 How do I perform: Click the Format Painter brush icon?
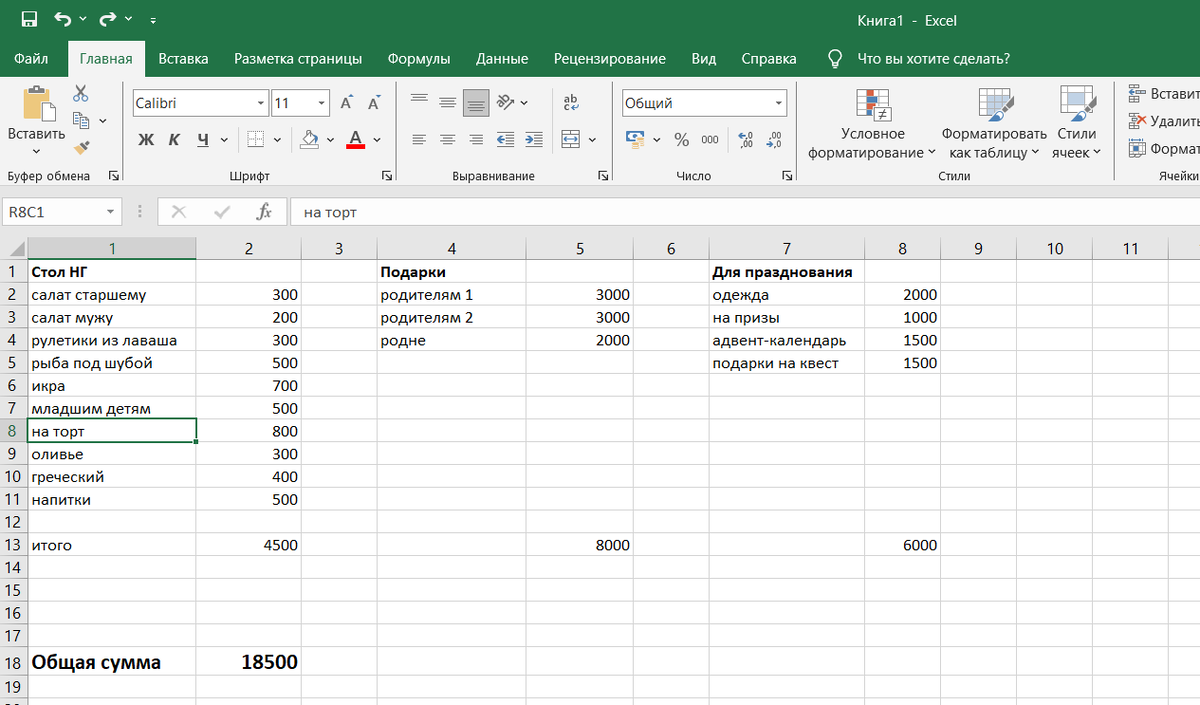81,148
